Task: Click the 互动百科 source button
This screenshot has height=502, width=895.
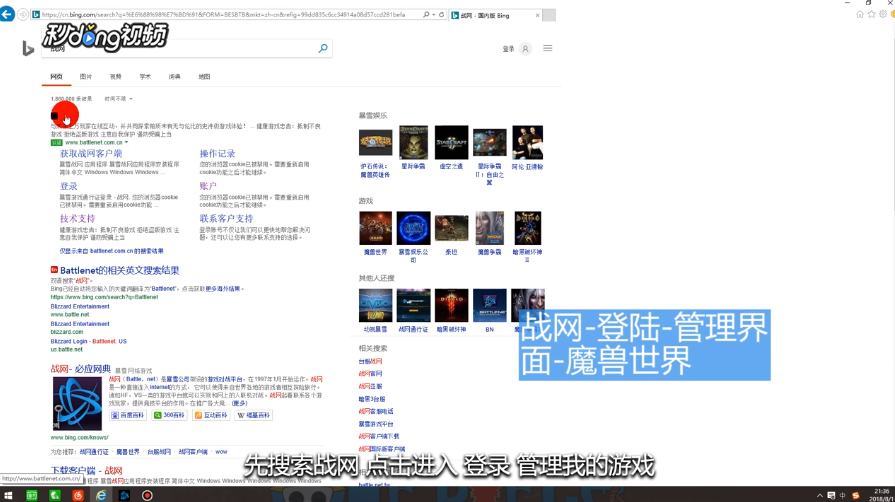Action: 211,415
